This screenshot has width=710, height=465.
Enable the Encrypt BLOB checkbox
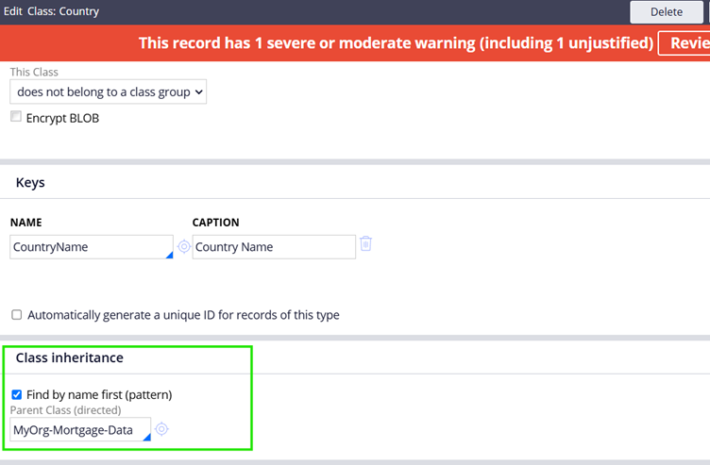[16, 118]
